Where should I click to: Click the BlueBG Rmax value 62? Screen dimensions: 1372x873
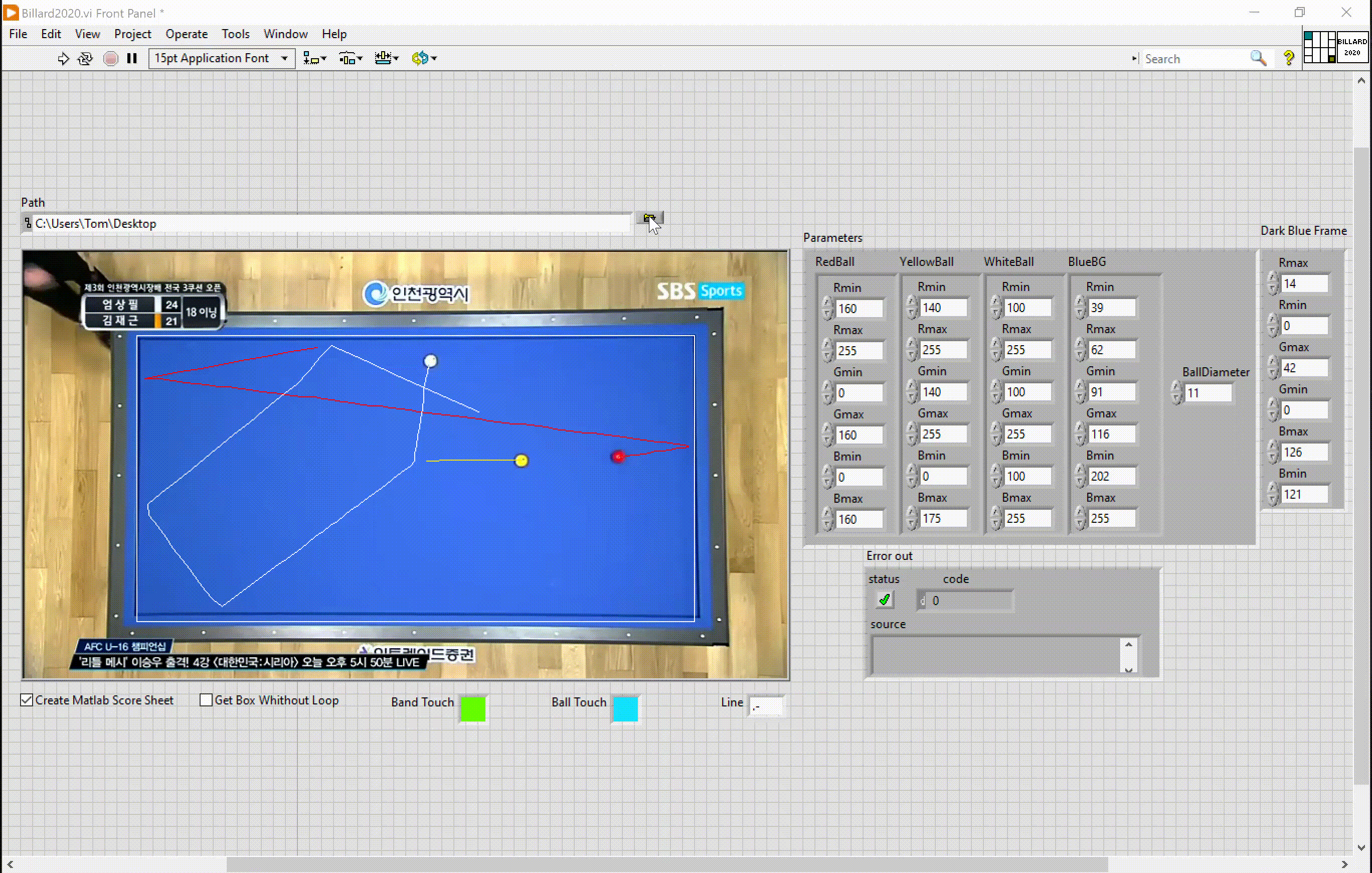click(1112, 350)
